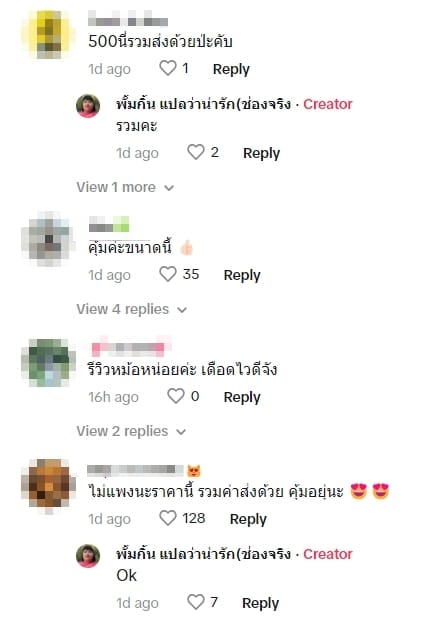The height and width of the screenshot is (619, 436).
Task: Open creator avatar beside the first reply
Action: tap(88, 106)
